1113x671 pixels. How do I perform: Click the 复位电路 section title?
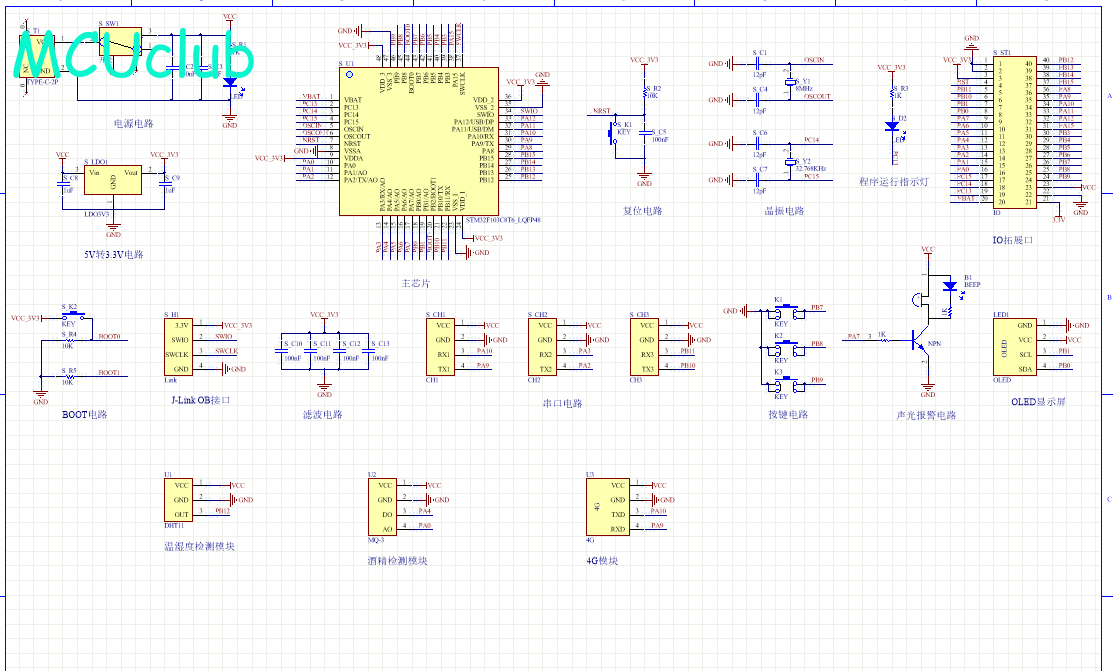tap(643, 211)
